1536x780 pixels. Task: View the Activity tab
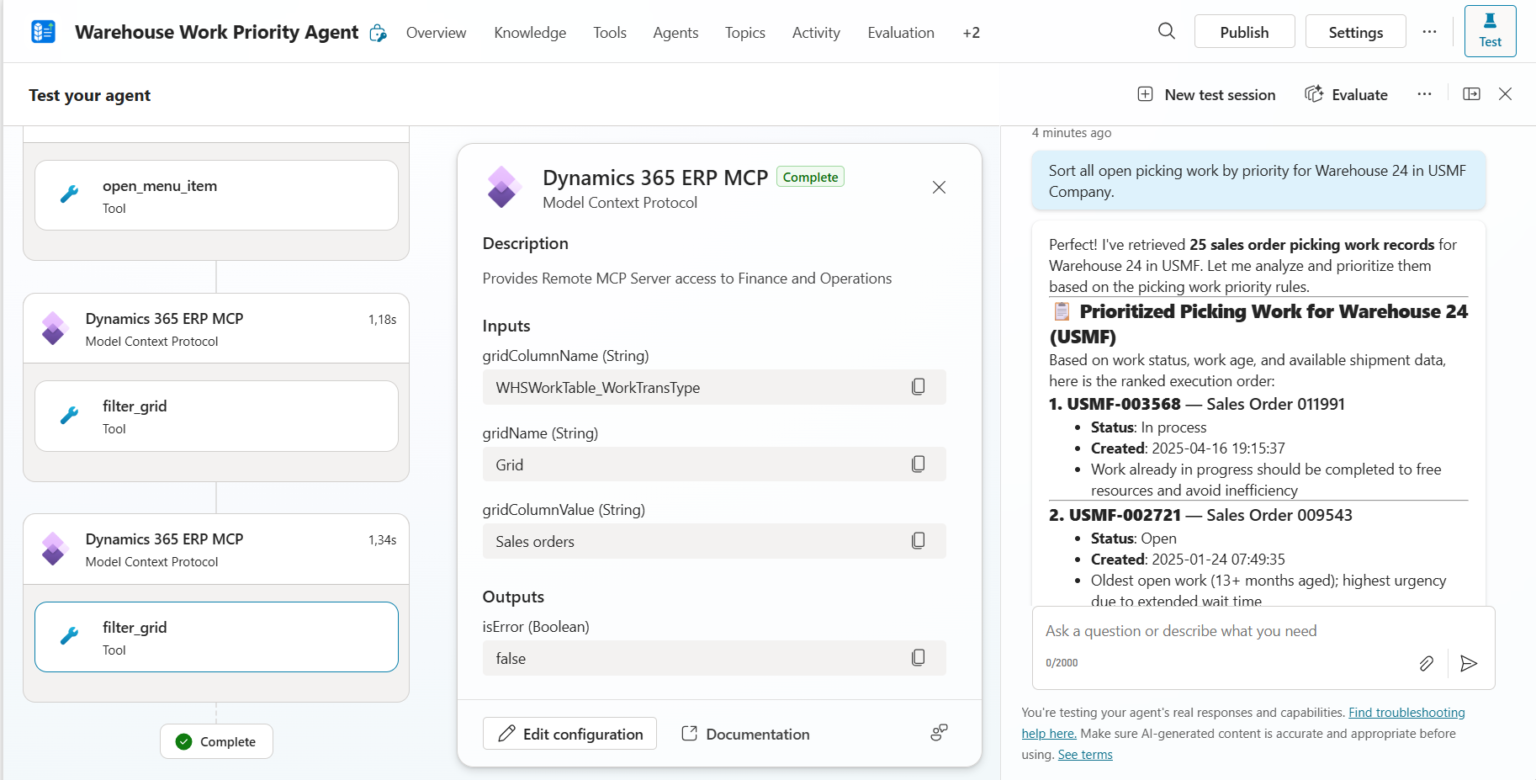pos(816,33)
